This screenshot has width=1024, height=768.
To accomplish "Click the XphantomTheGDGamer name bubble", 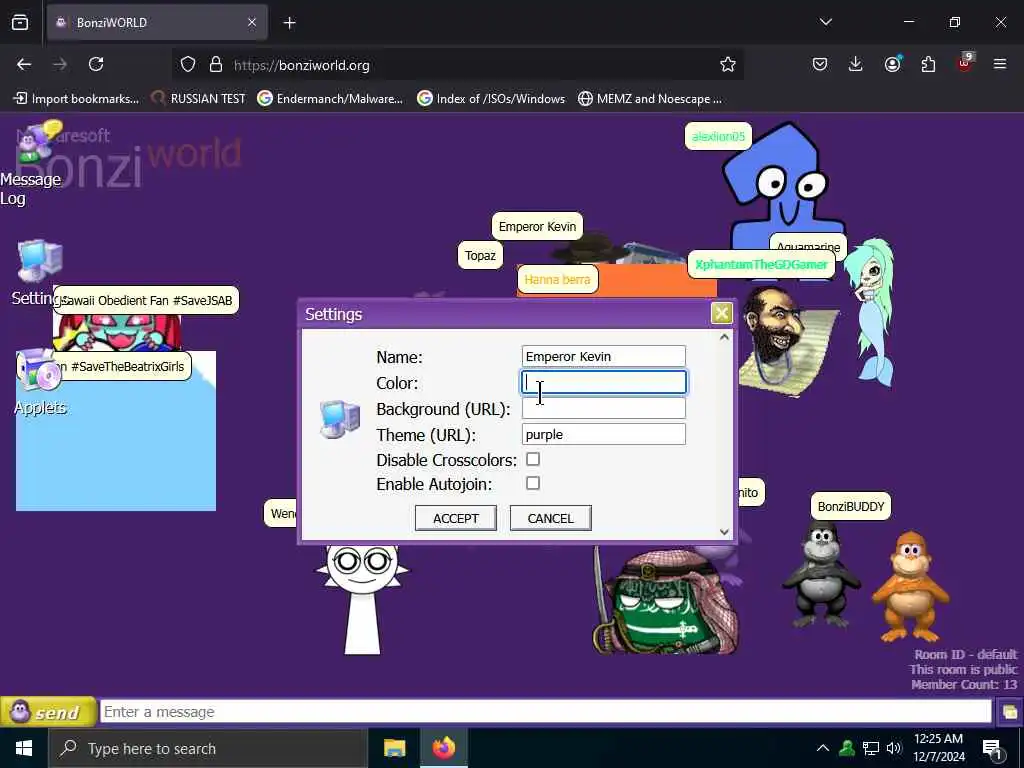I will tap(761, 264).
